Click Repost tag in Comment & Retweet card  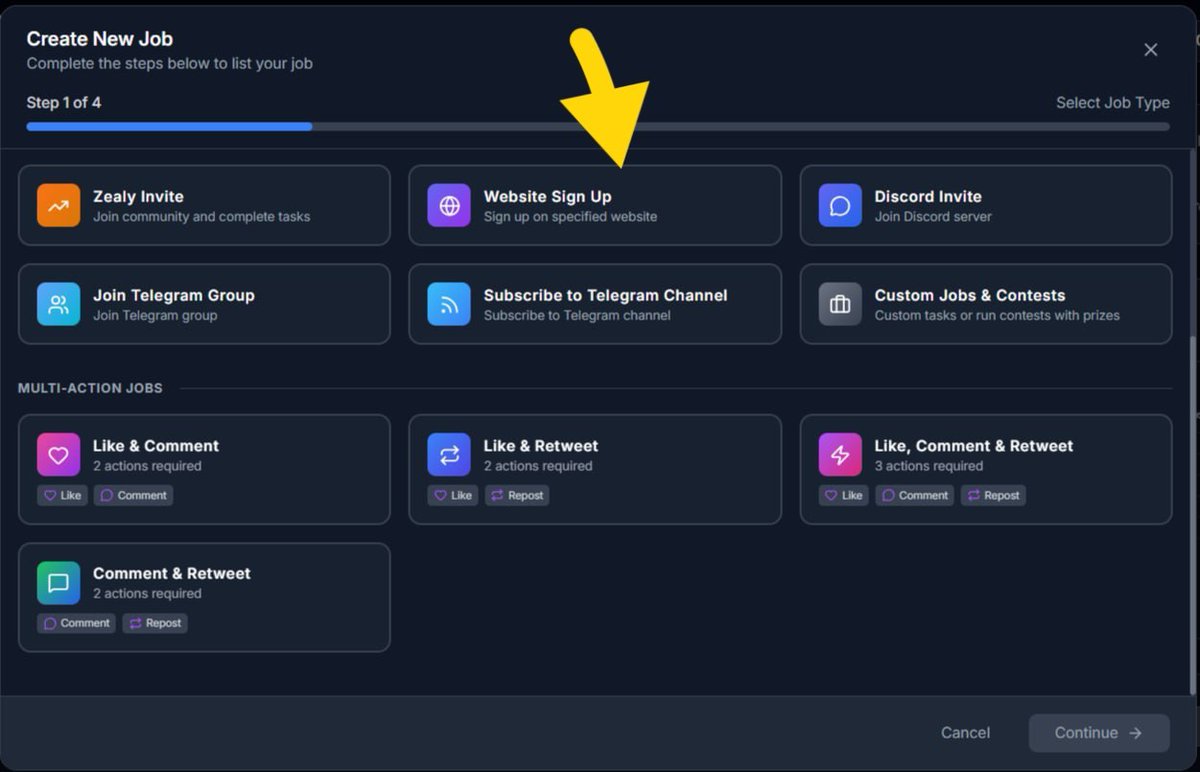click(155, 623)
